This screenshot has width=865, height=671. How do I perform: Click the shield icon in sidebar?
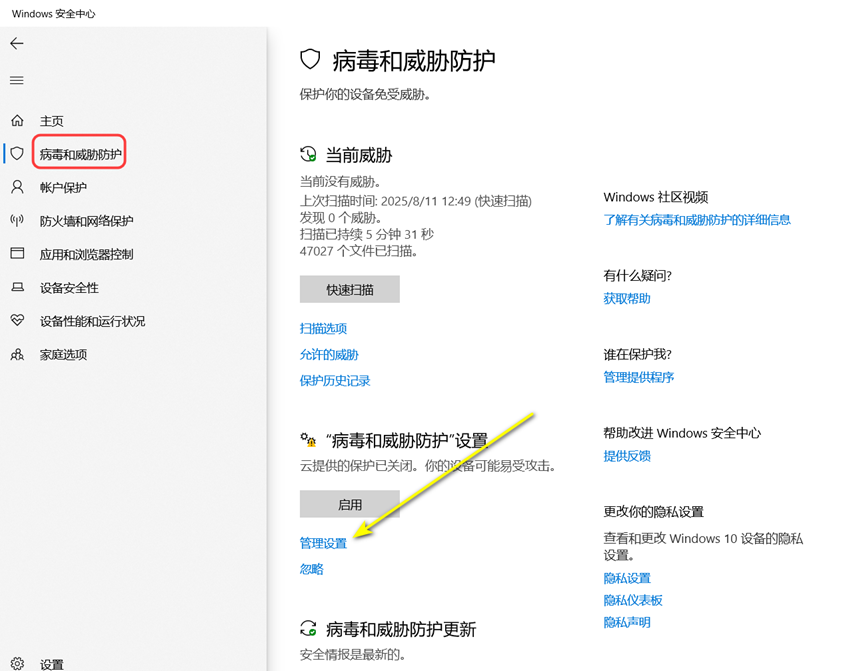[18, 153]
